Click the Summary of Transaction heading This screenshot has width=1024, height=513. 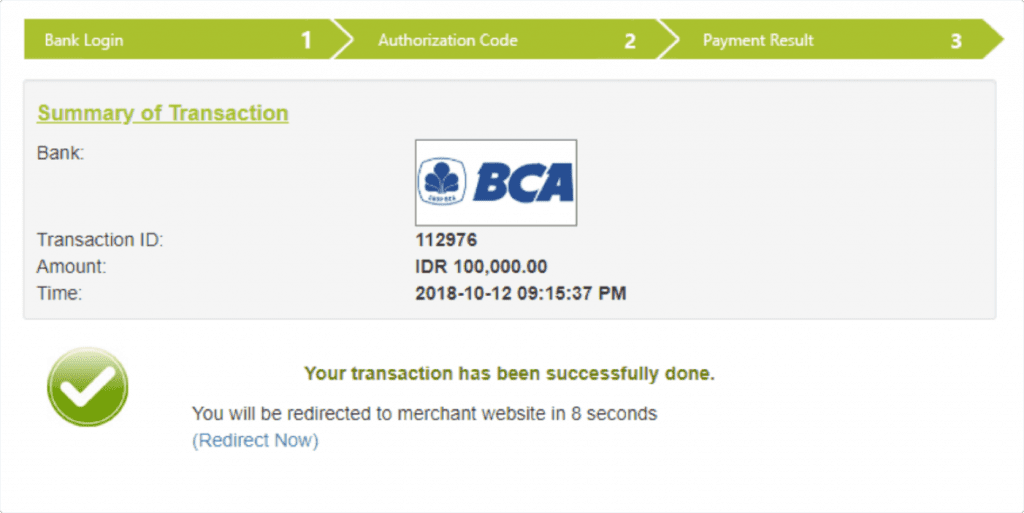[x=163, y=113]
